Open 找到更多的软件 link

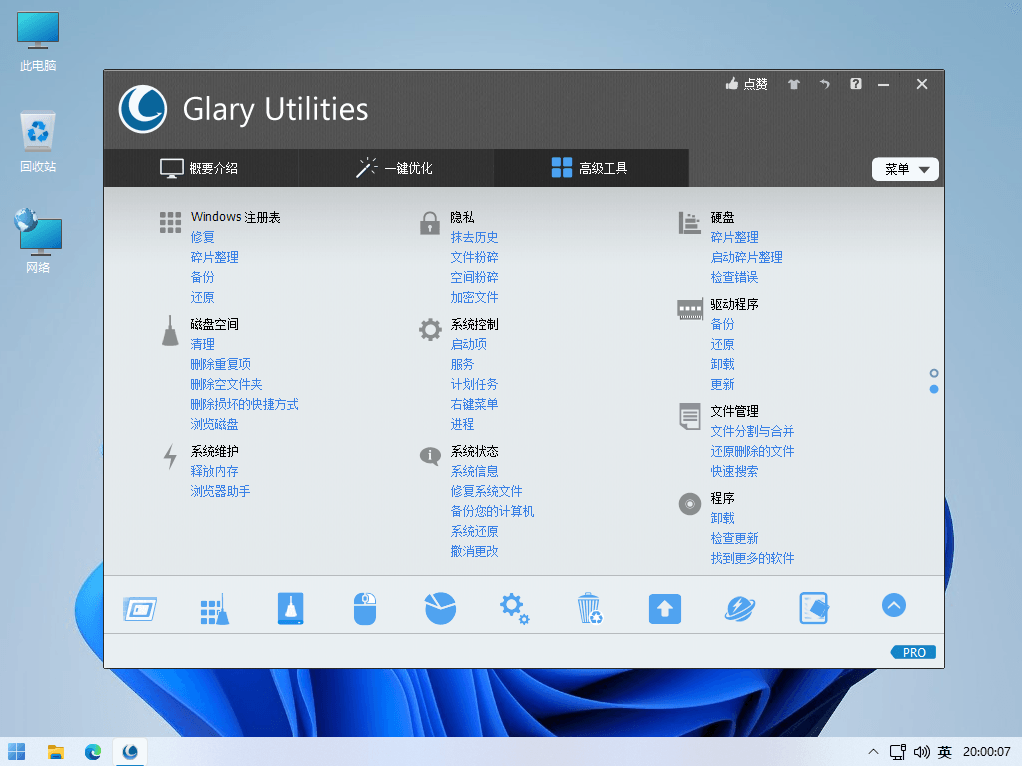coord(752,558)
